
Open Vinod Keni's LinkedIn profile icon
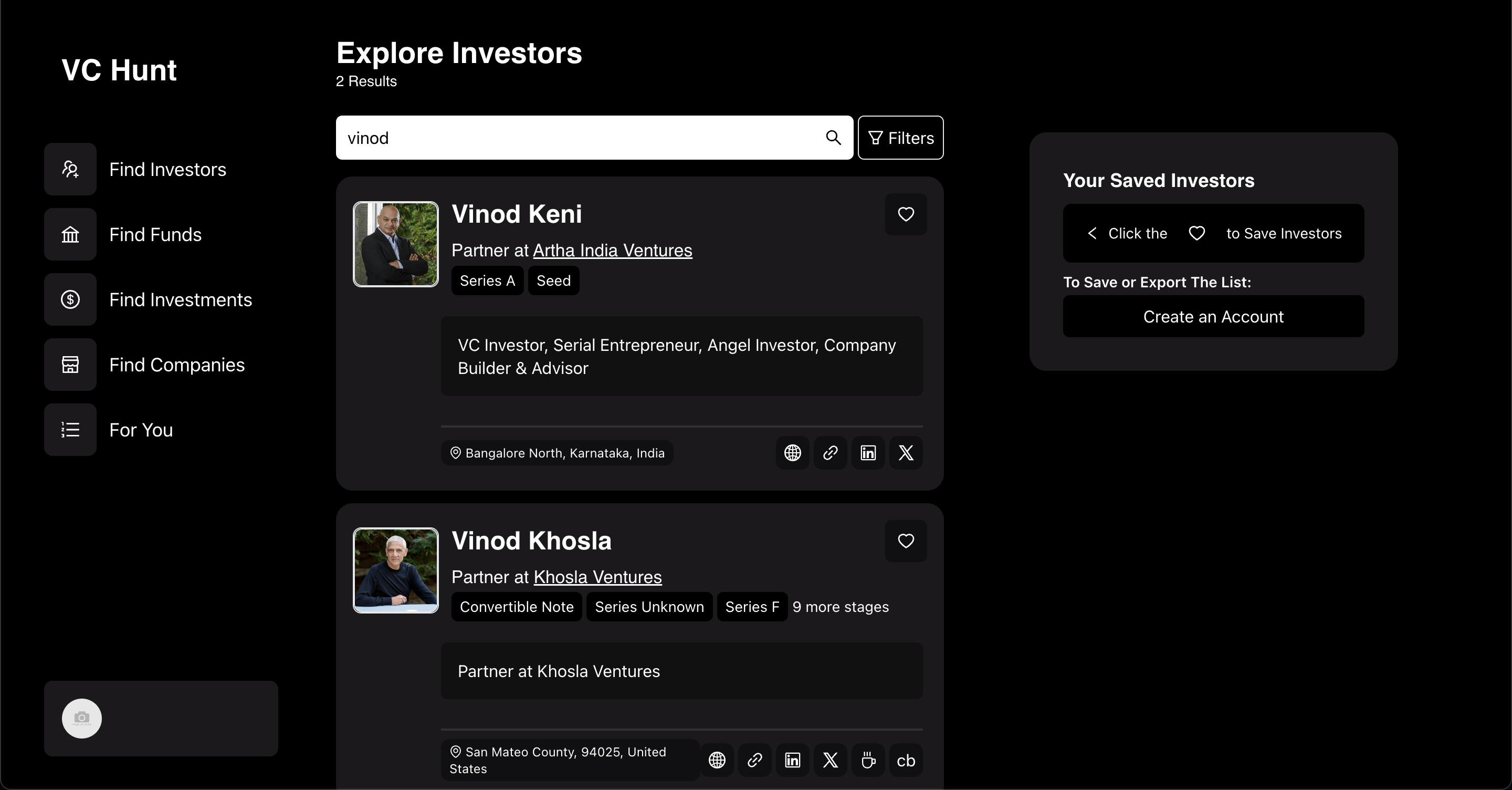click(868, 453)
